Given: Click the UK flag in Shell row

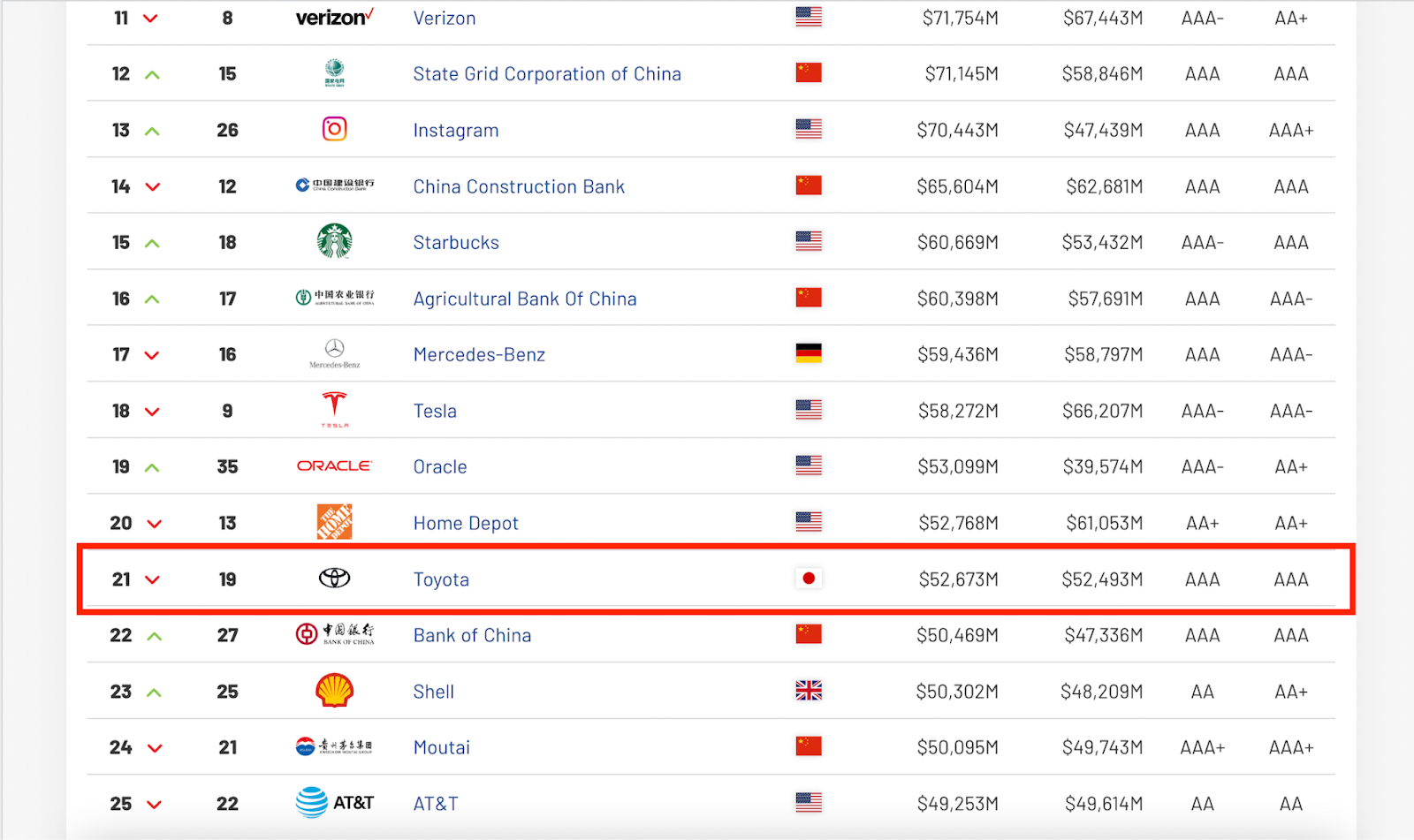Looking at the screenshot, I should pyautogui.click(x=809, y=691).
